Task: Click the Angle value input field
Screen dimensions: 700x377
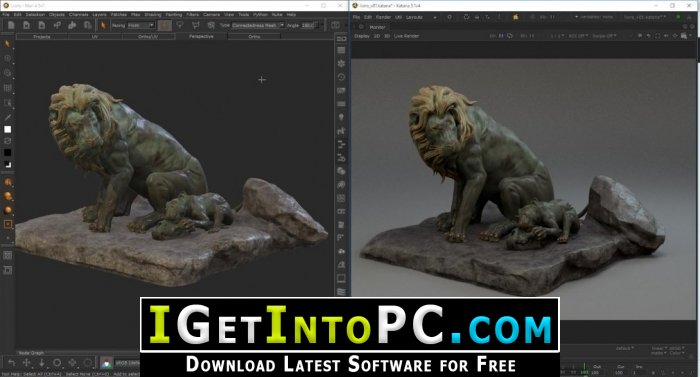Action: [x=308, y=25]
